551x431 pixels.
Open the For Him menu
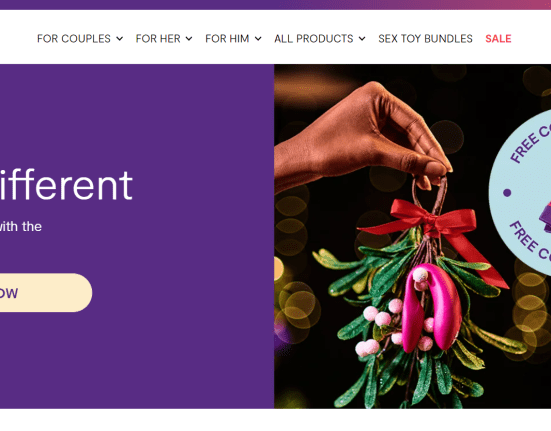point(233,39)
